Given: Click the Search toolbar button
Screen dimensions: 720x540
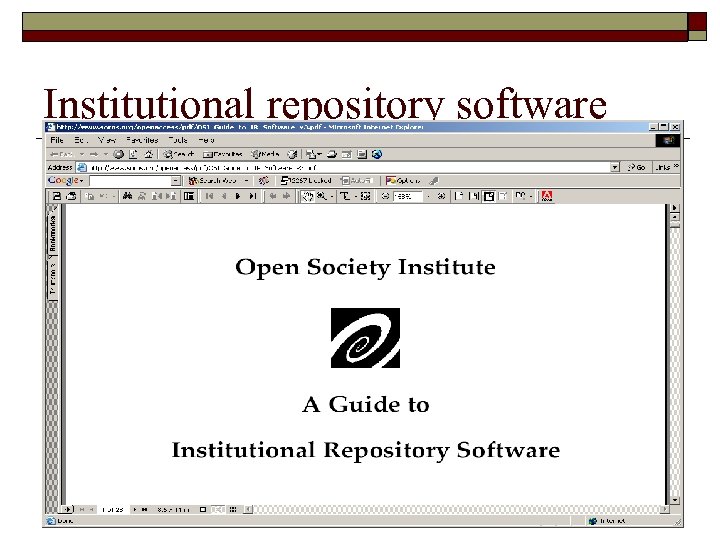Looking at the screenshot, I should 179,154.
